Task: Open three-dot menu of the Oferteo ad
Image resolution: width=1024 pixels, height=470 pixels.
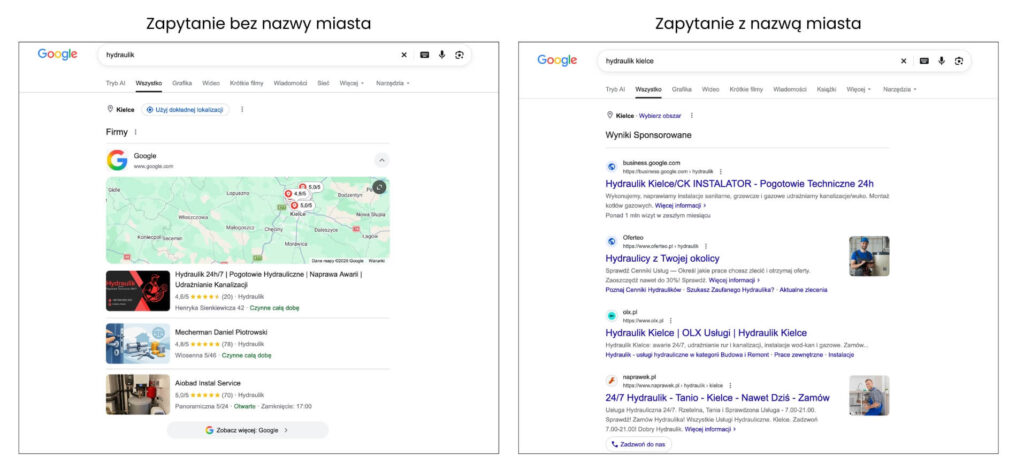Action: pyautogui.click(x=706, y=246)
